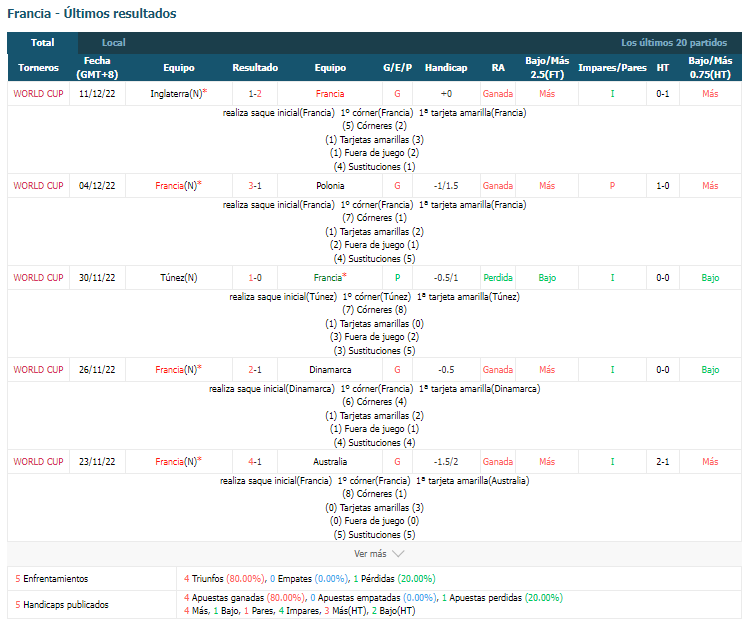Viewport: 753px width, 627px height.
Task: Click the Handicap column header
Action: (446, 68)
